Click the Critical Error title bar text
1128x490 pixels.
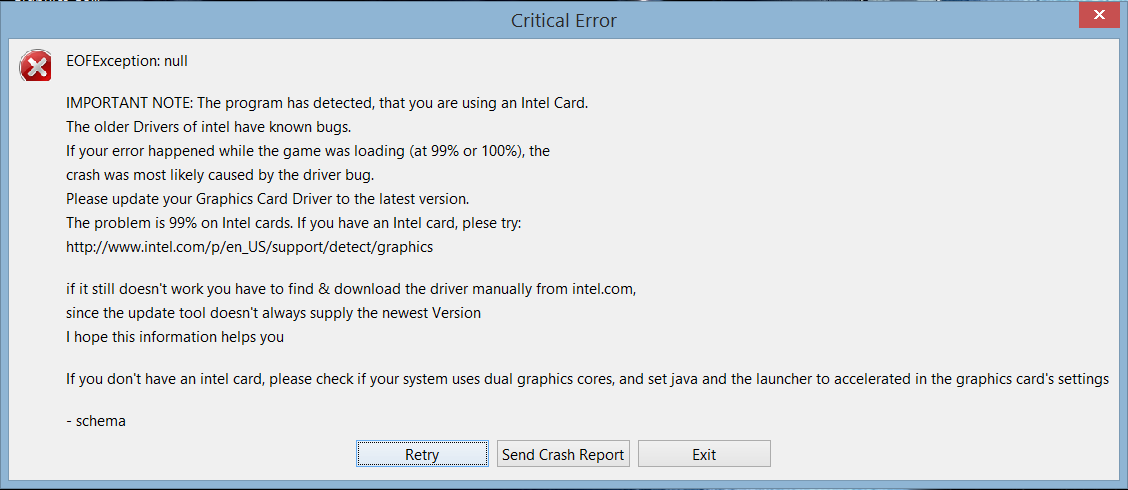click(x=564, y=20)
